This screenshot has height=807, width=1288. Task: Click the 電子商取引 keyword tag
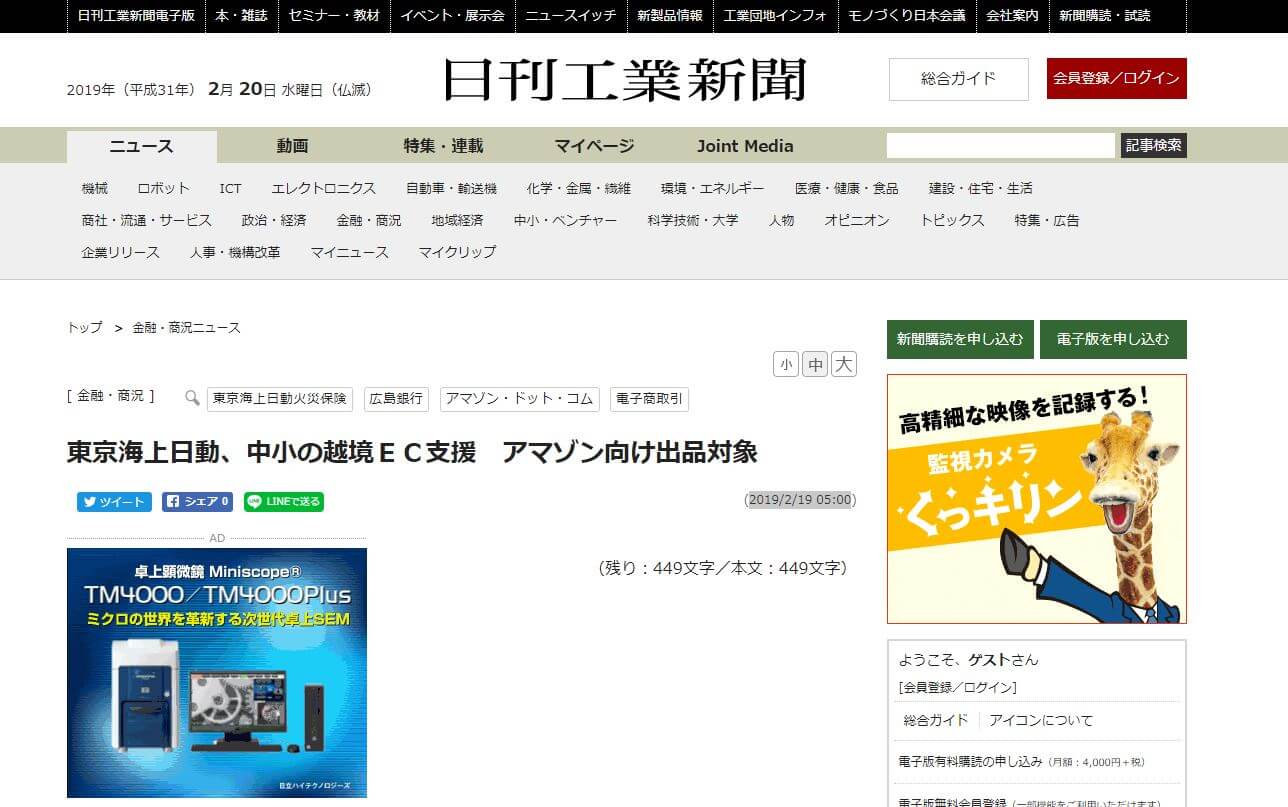pyautogui.click(x=649, y=398)
